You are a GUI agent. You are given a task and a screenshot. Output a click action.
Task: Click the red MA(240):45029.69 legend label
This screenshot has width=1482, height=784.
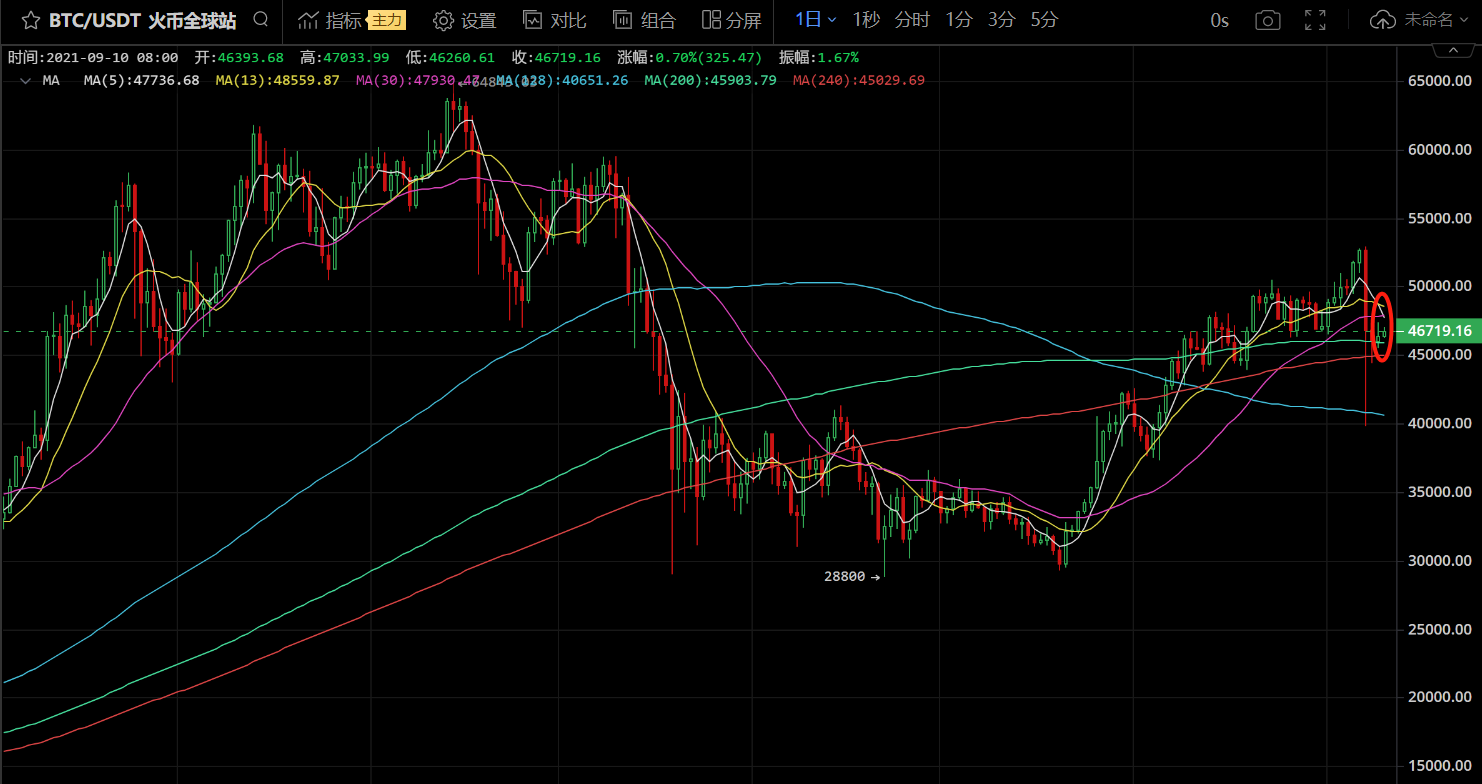[x=859, y=80]
